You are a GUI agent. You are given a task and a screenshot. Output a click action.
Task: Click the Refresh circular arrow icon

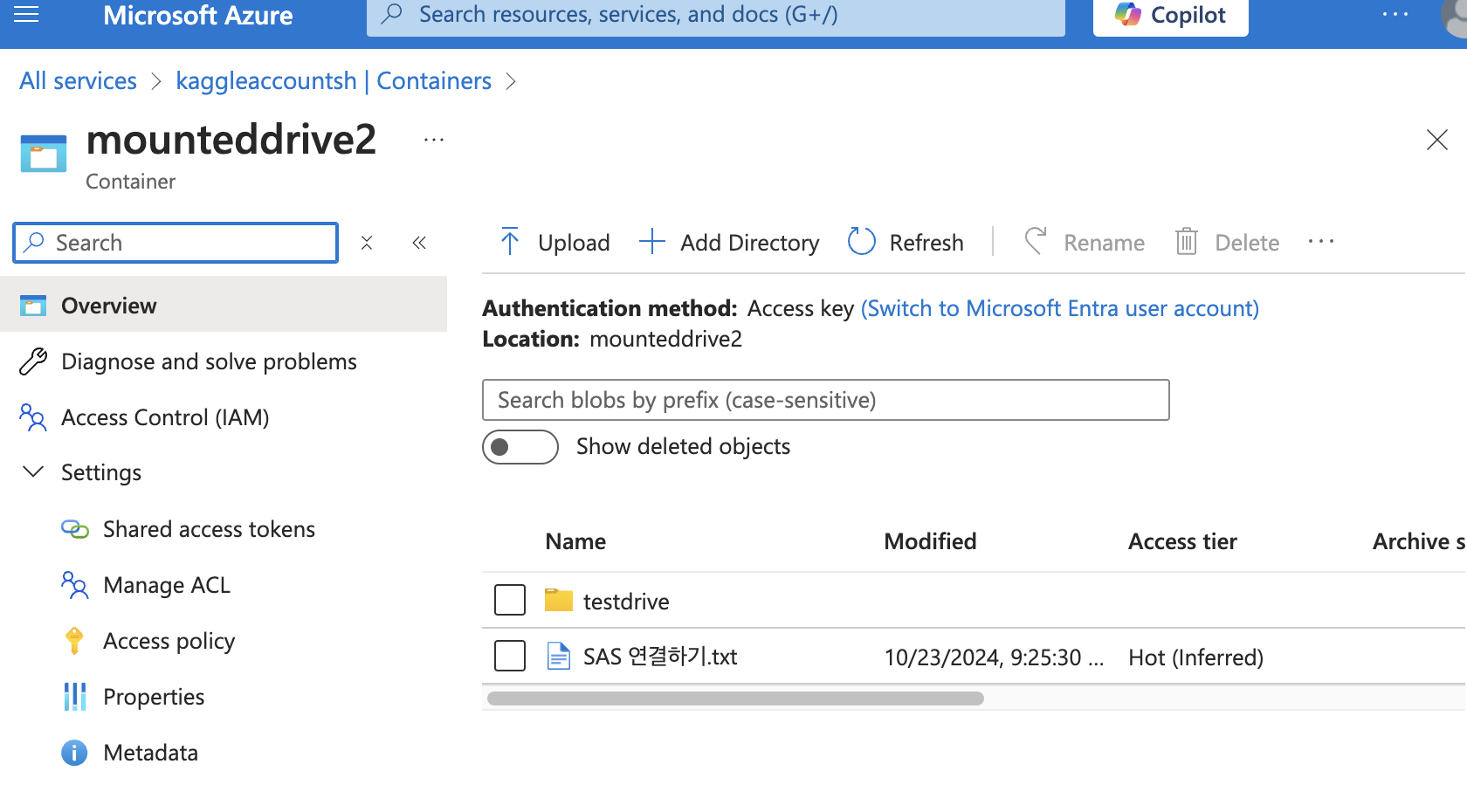pos(862,242)
